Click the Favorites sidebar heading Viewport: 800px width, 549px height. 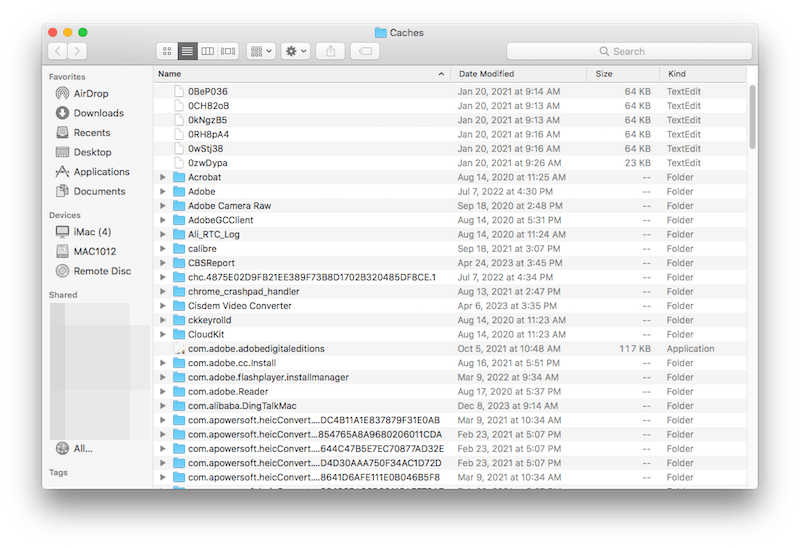click(67, 77)
